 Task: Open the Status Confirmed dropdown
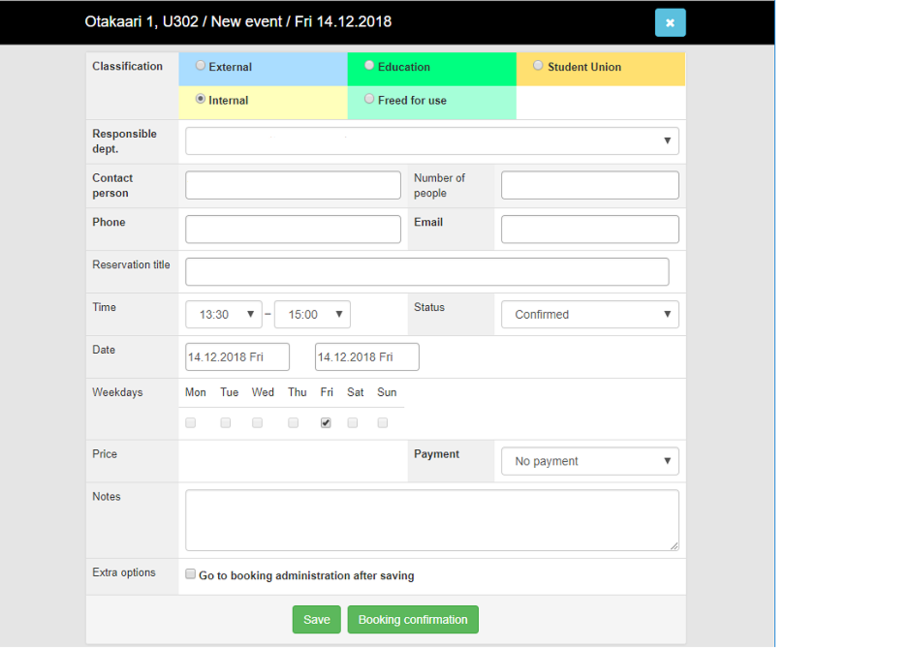click(x=589, y=314)
